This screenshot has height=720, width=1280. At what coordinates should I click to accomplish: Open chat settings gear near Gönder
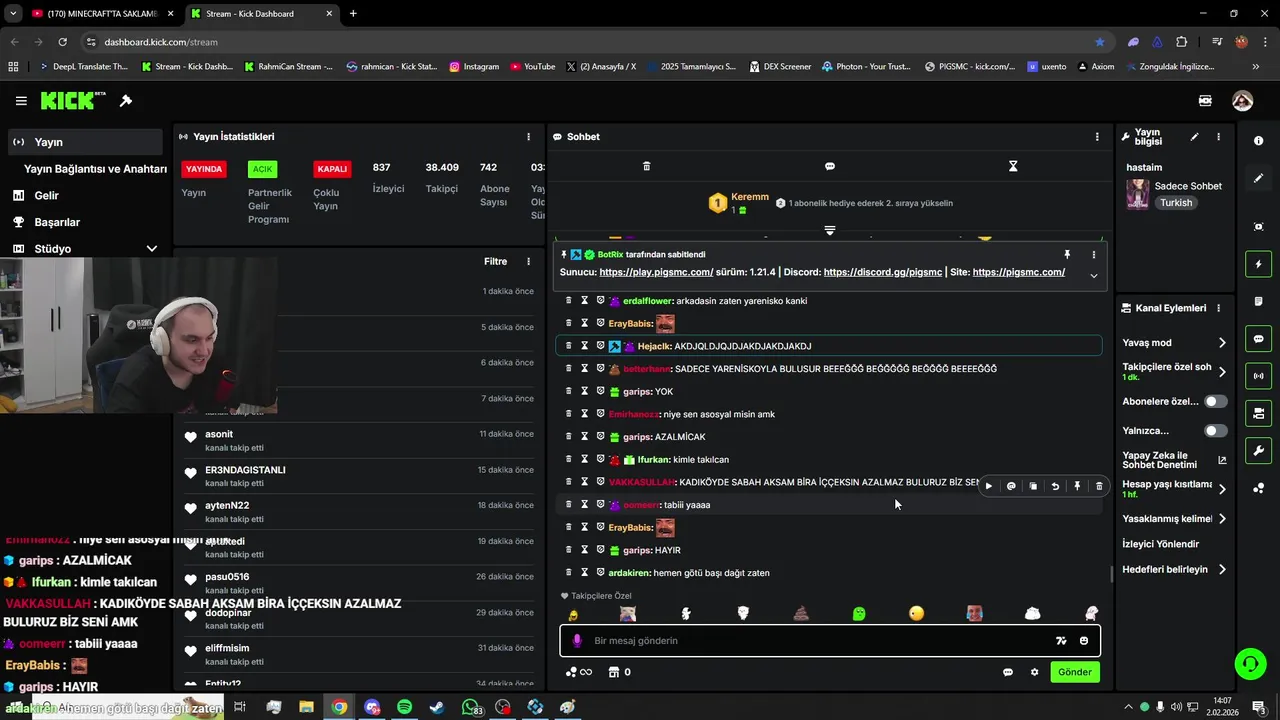(1034, 672)
